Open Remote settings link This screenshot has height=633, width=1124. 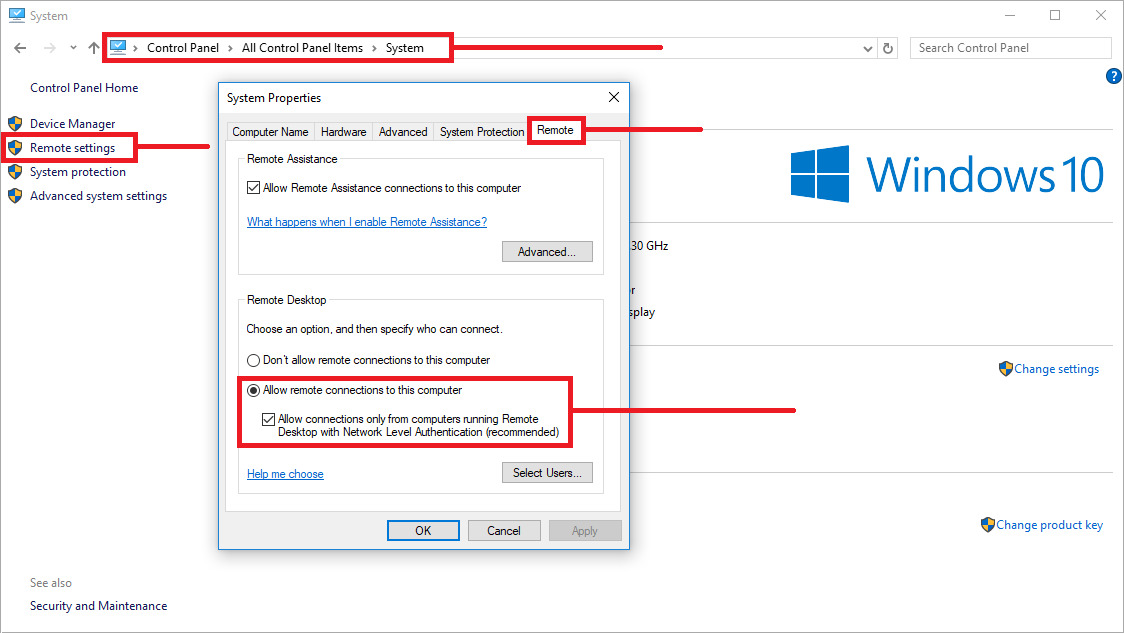click(72, 148)
